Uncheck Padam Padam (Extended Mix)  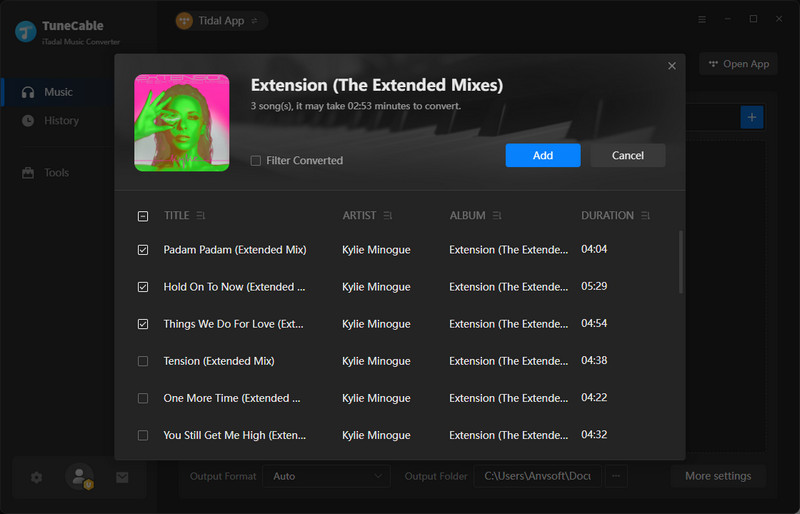click(143, 250)
